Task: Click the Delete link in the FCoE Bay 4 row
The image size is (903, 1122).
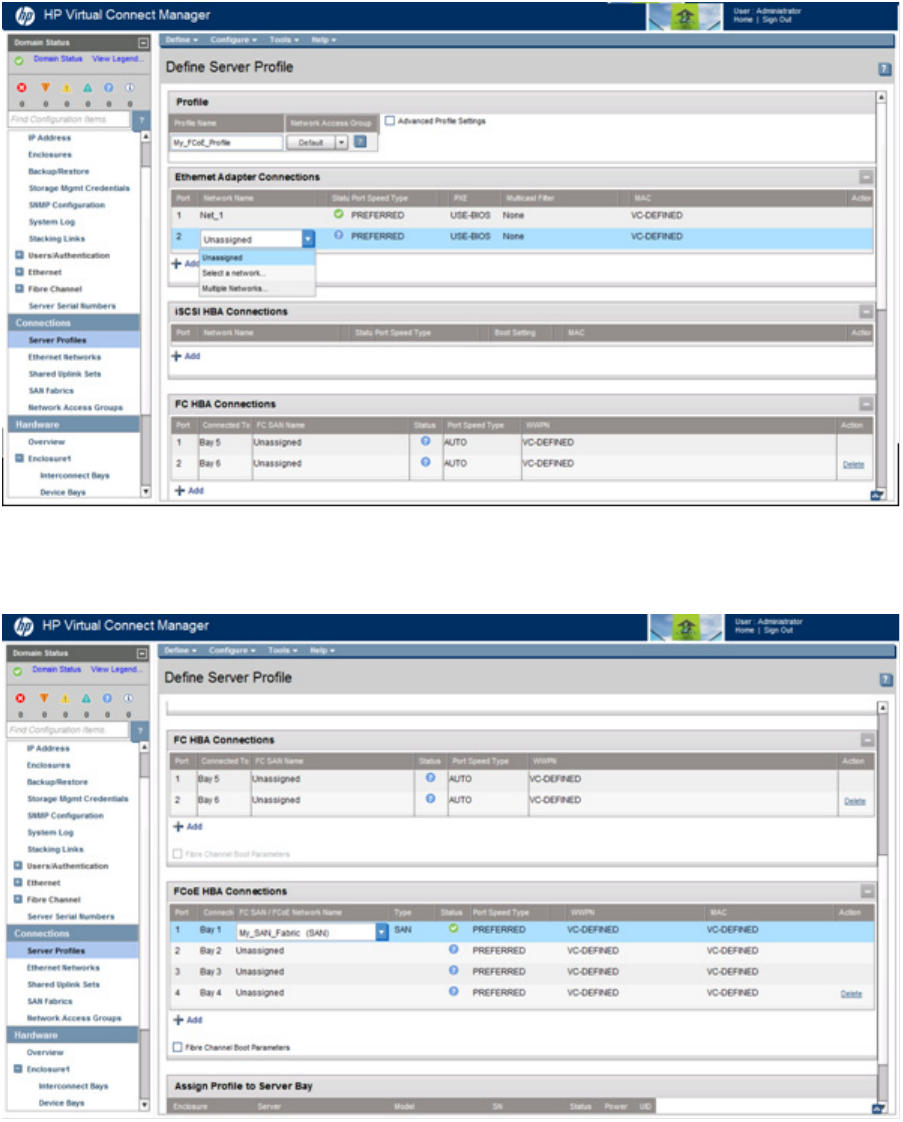Action: (x=851, y=993)
